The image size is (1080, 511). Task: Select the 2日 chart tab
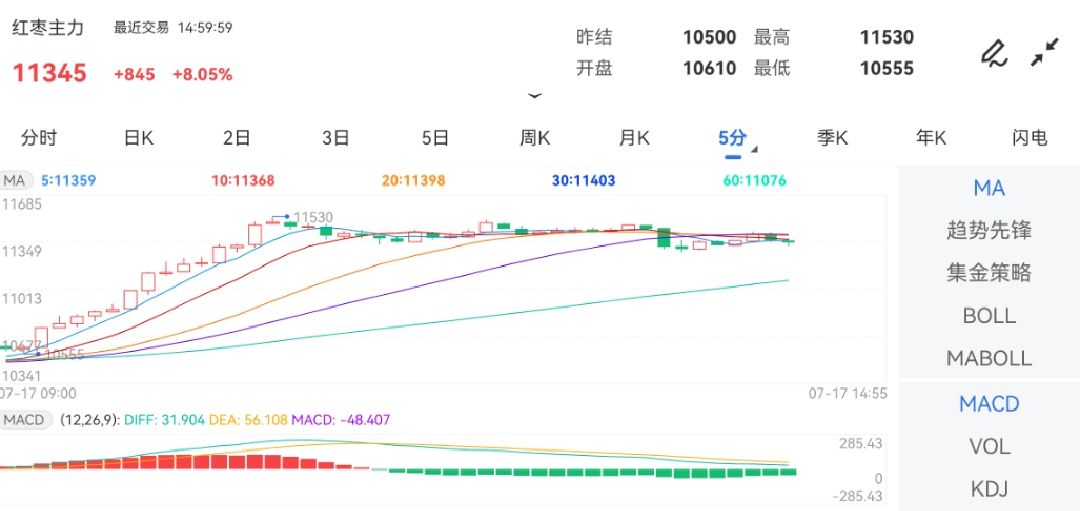pos(237,138)
